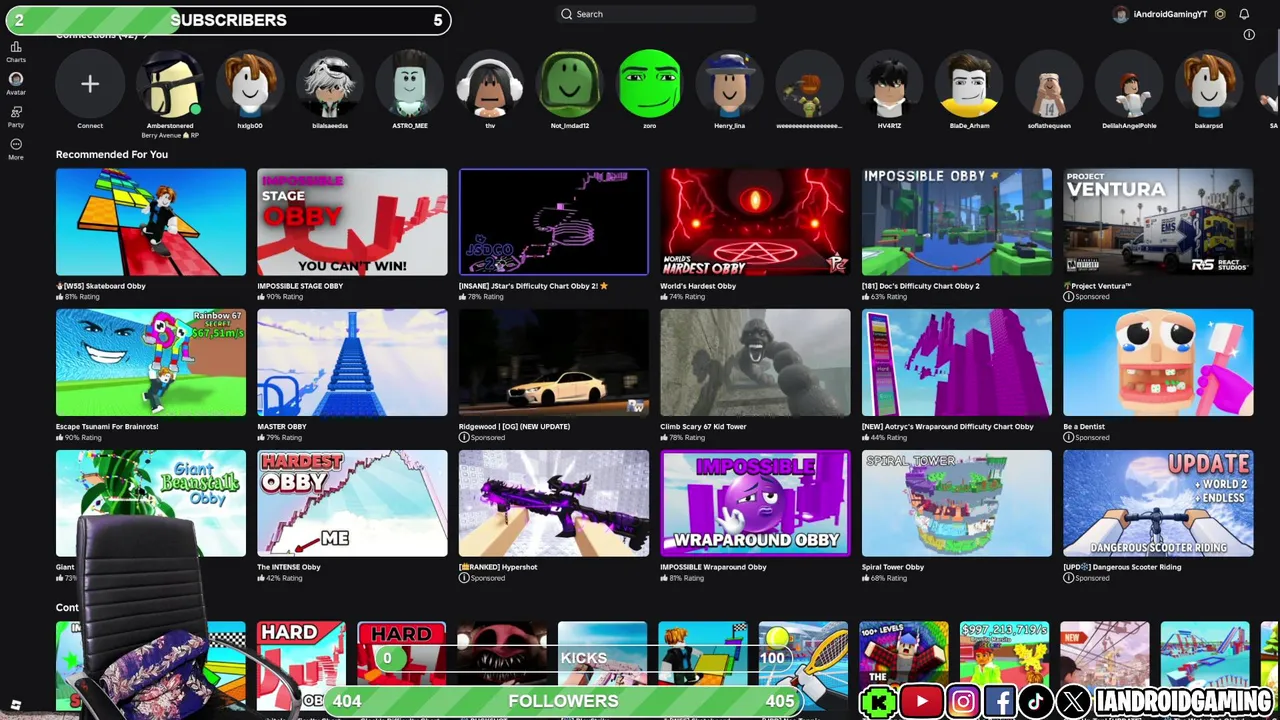1280x720 pixels.
Task: Open the MASTER OBBY blue stairs thumbnail
Action: click(x=352, y=362)
